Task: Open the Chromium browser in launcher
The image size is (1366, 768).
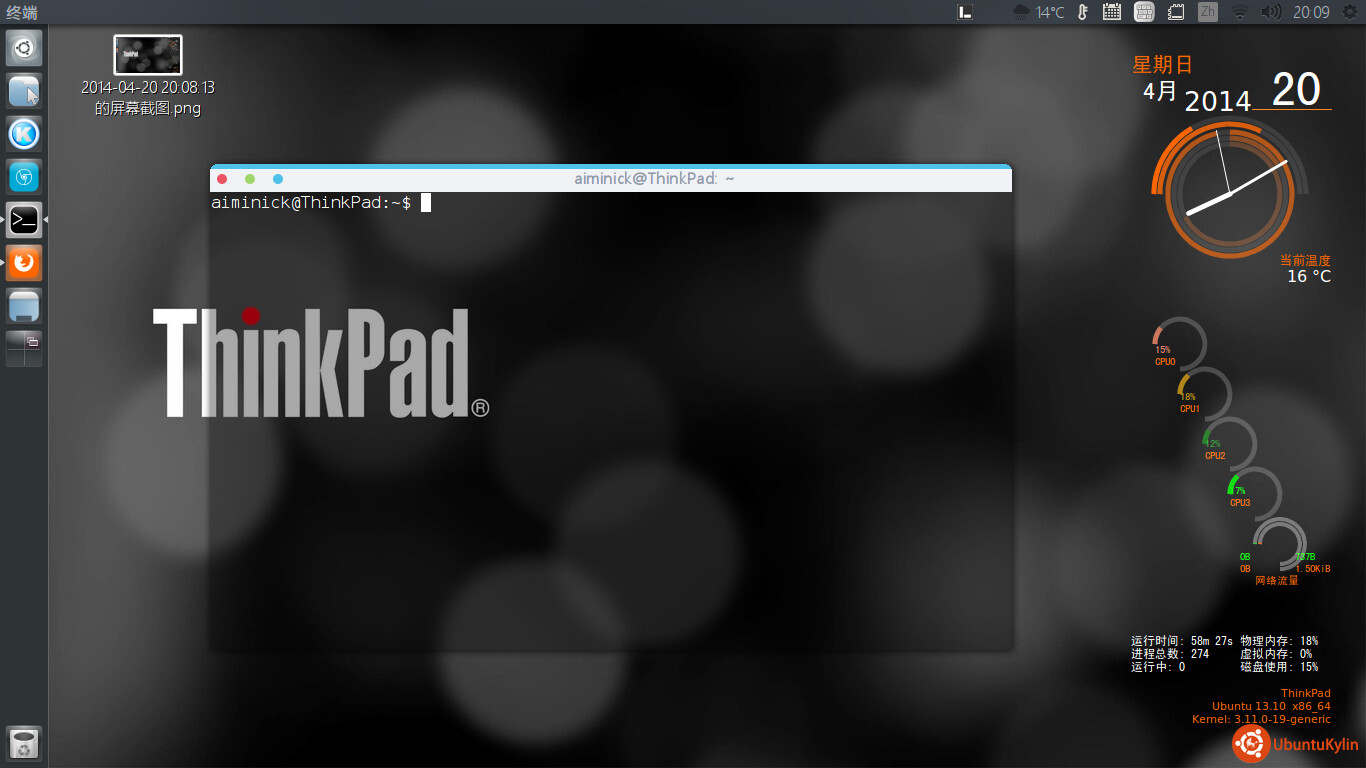Action: pyautogui.click(x=24, y=177)
